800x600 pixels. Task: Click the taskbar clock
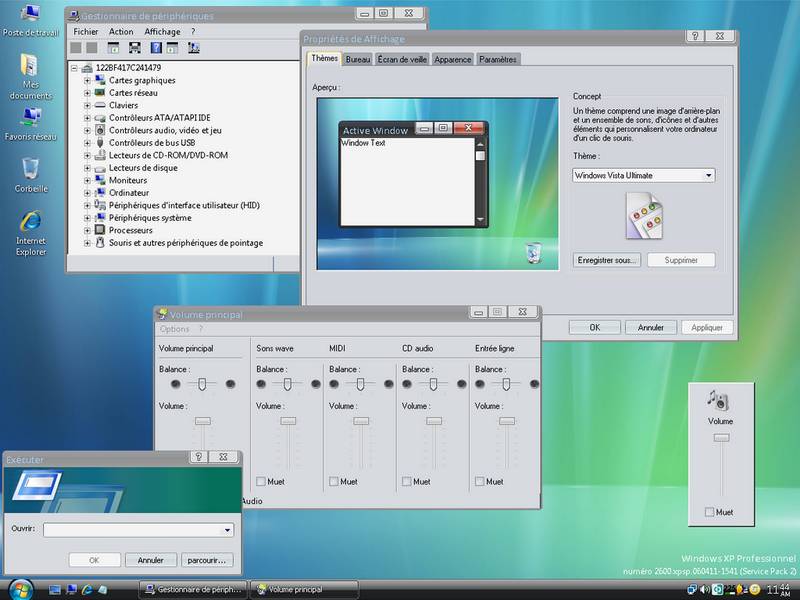779,590
